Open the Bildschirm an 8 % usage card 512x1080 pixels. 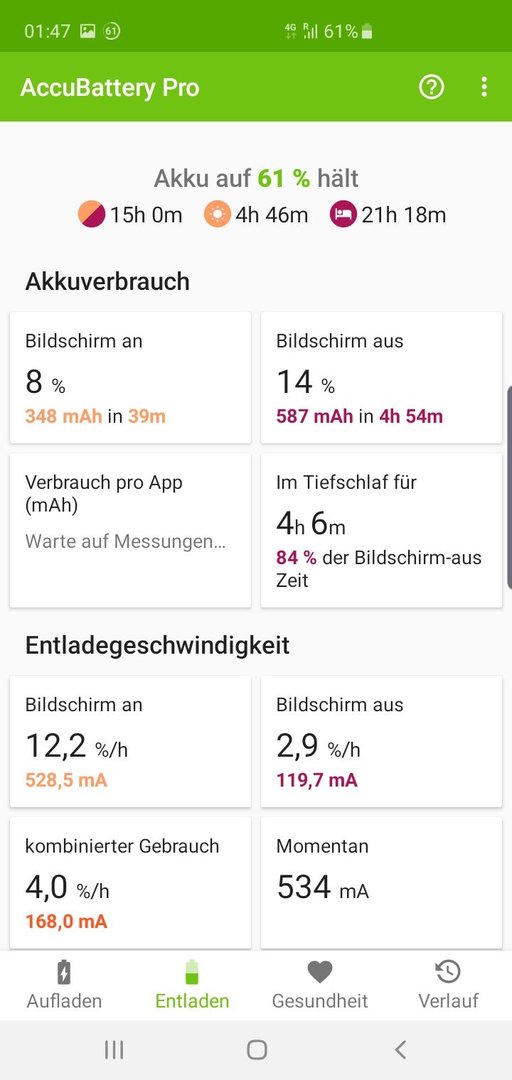(130, 377)
